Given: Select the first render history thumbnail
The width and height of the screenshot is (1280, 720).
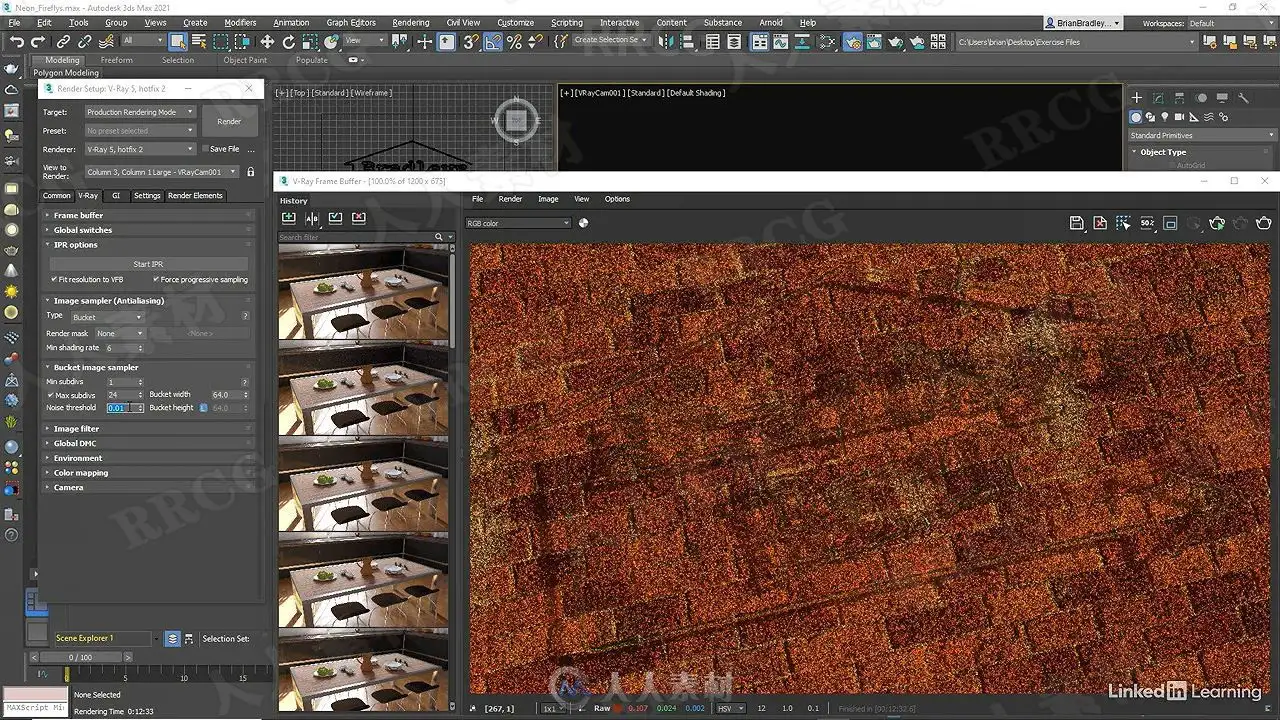Looking at the screenshot, I should (x=363, y=291).
